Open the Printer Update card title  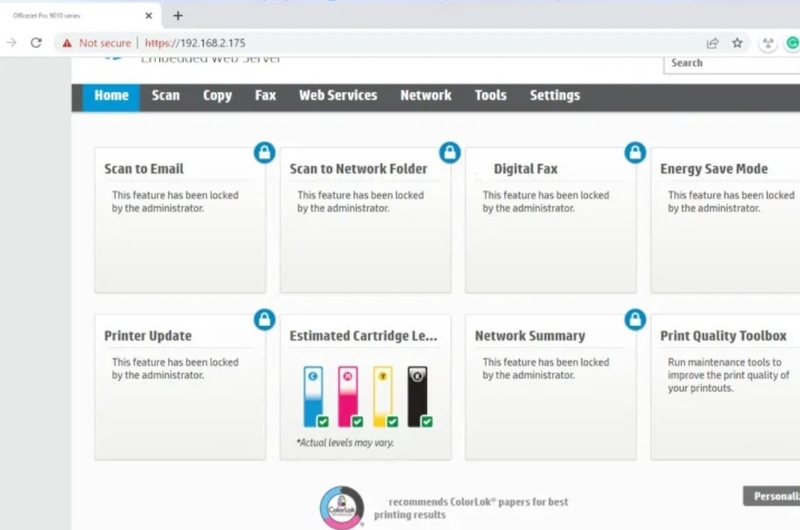148,336
